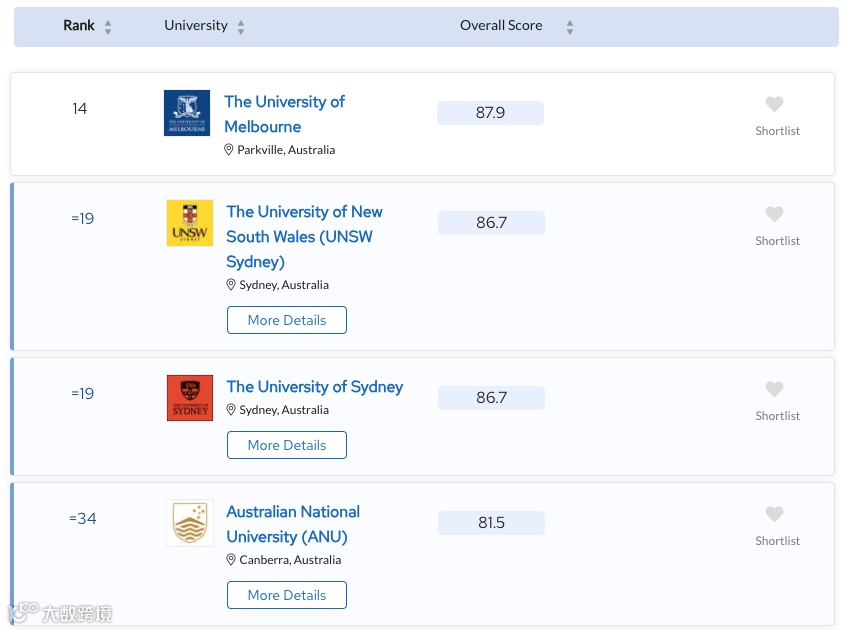This screenshot has width=853, height=630.
Task: Sort by Overall Score arrows
Action: click(x=570, y=27)
